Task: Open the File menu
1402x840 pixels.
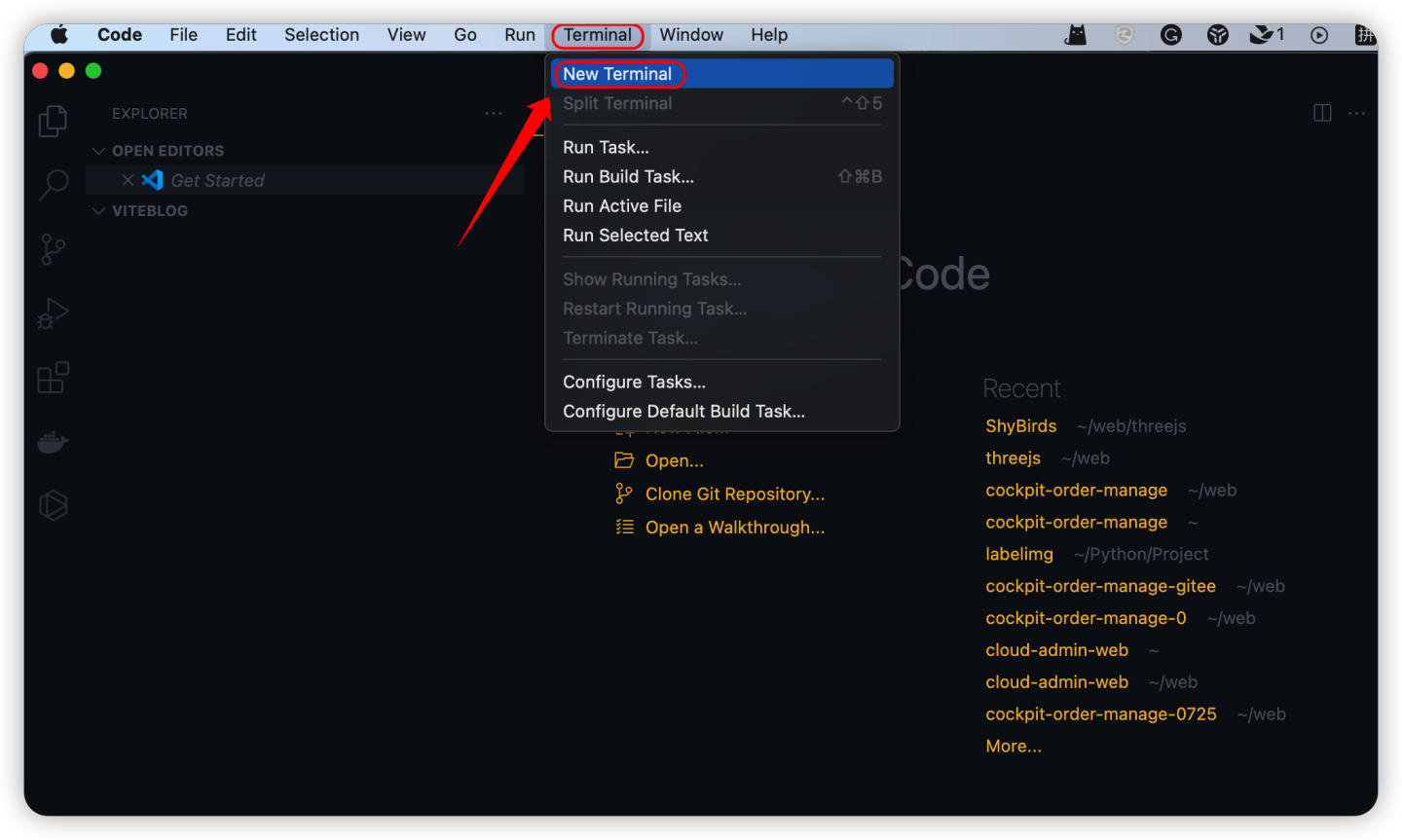Action: coord(183,35)
